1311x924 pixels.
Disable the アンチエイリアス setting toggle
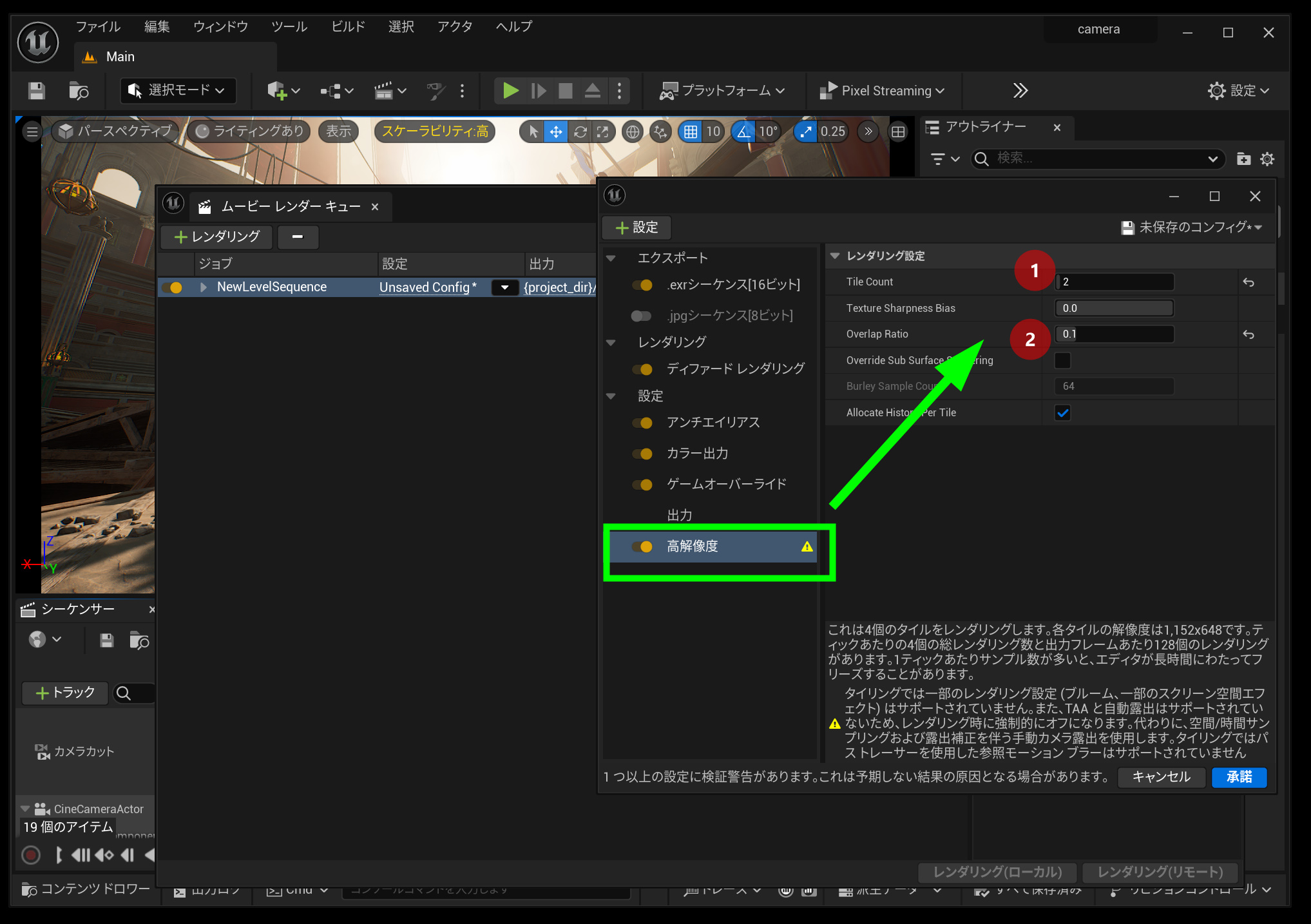coord(642,423)
